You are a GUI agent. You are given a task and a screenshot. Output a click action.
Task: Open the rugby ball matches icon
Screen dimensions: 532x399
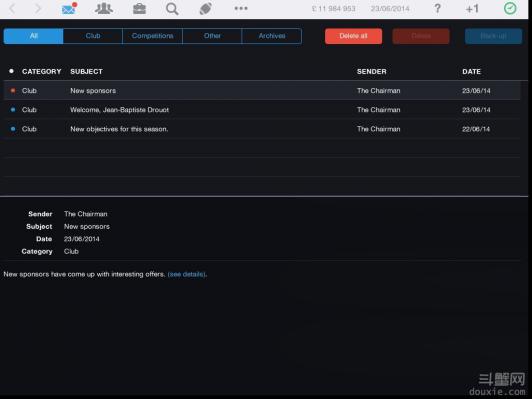pos(206,8)
